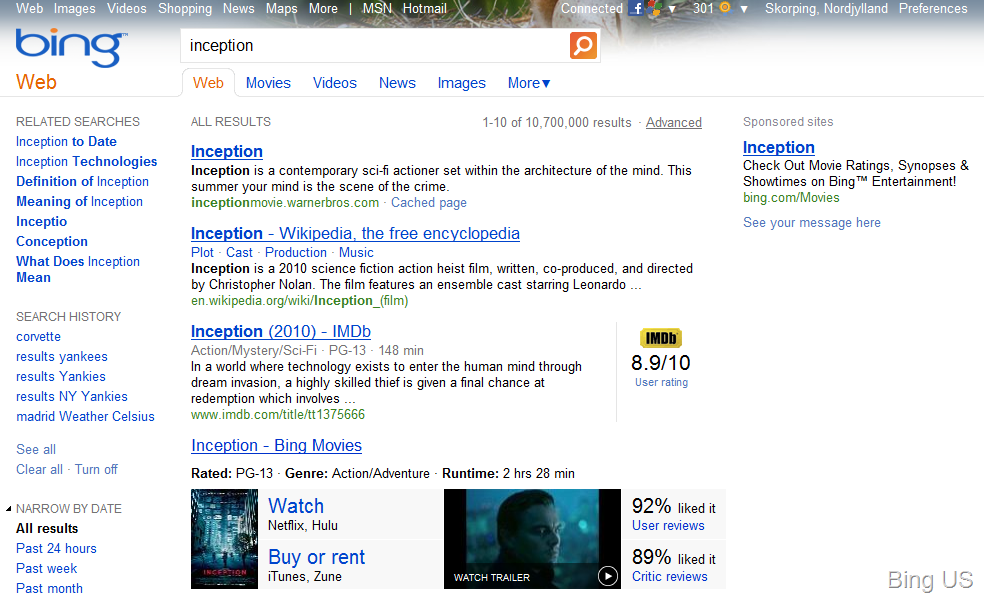This screenshot has height=596, width=984.
Task: Switch to the Videos search tab
Action: [x=334, y=83]
